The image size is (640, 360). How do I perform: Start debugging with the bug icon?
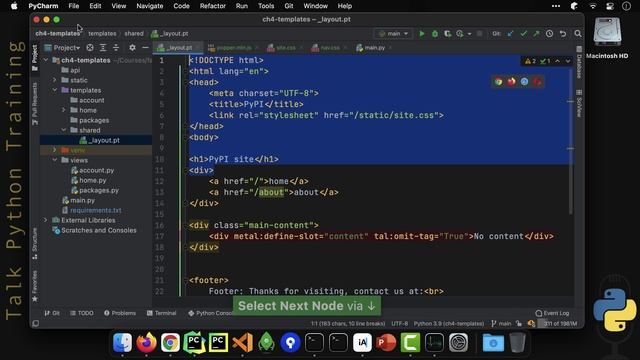click(x=435, y=33)
